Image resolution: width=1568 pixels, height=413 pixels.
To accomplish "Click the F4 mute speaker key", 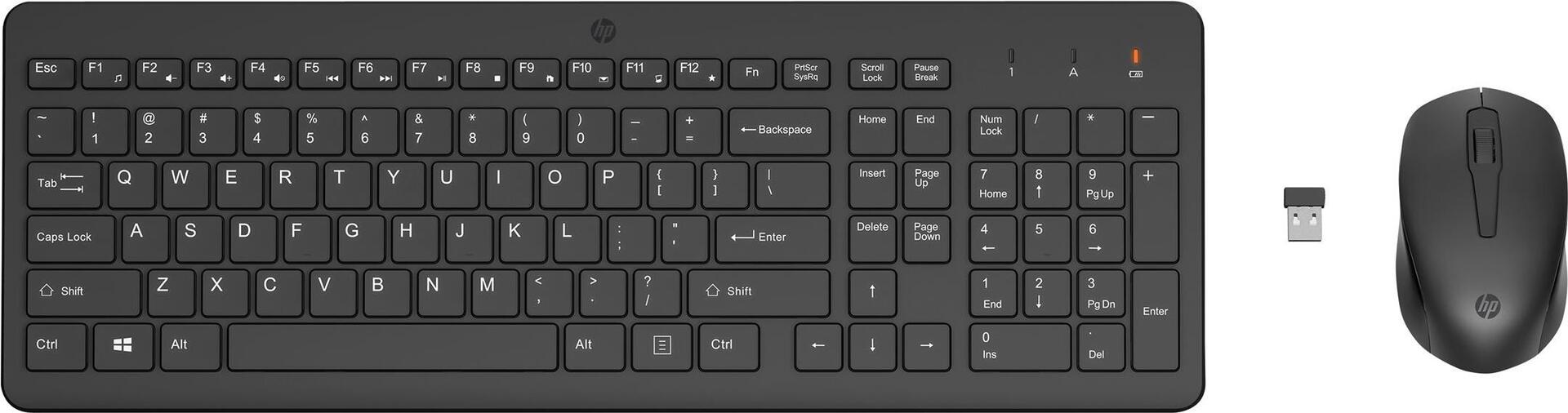I will [x=267, y=73].
